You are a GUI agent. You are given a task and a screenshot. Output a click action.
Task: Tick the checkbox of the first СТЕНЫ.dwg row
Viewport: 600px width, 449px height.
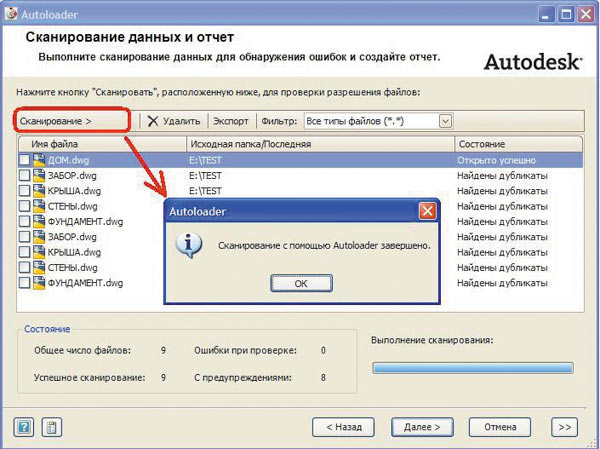click(24, 206)
